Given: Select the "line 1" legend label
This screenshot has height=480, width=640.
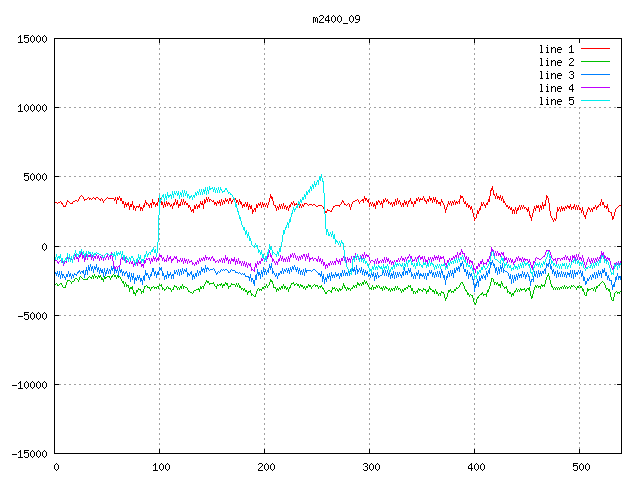Looking at the screenshot, I should click(x=557, y=49).
